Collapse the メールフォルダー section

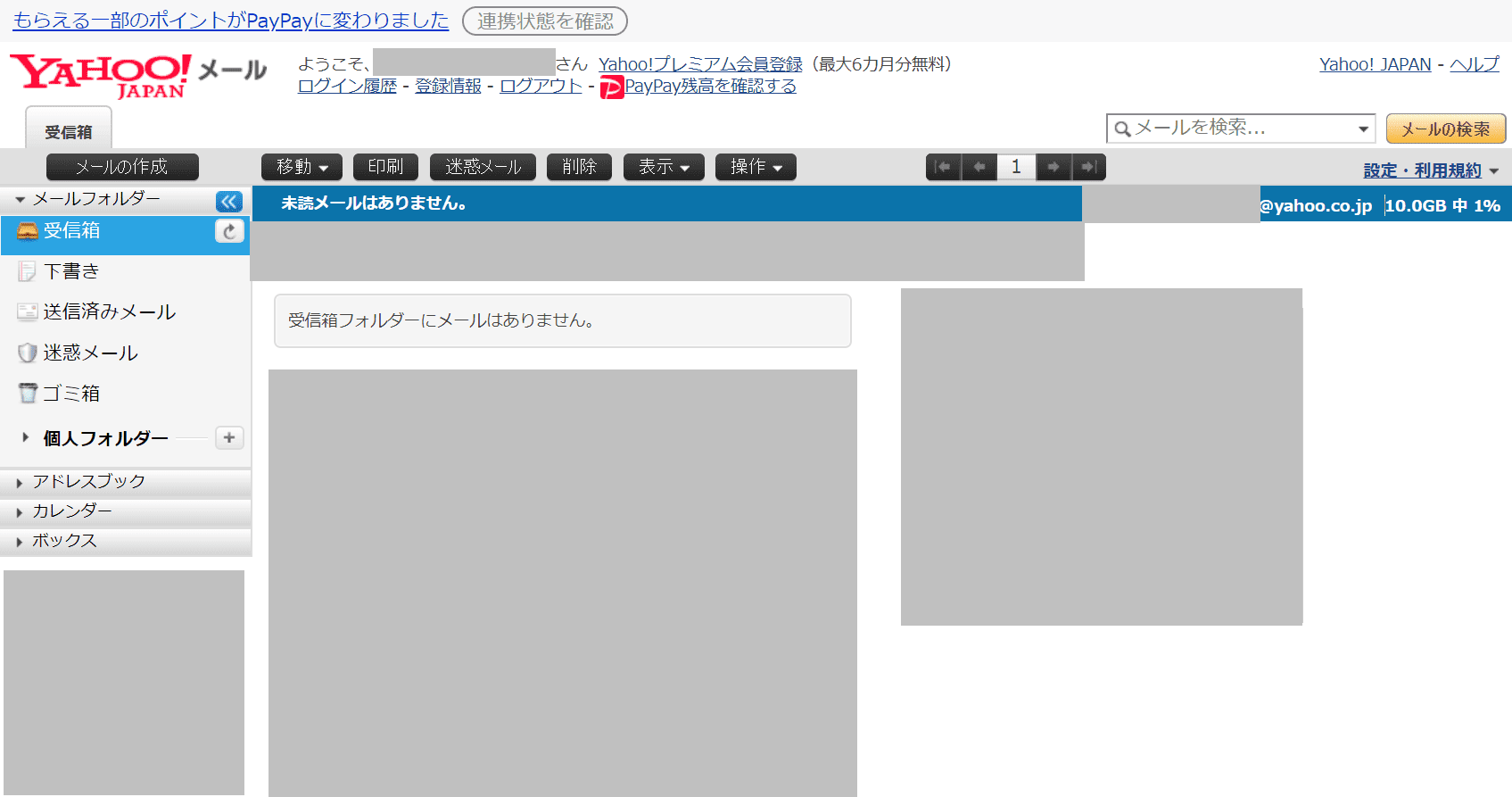coord(20,200)
